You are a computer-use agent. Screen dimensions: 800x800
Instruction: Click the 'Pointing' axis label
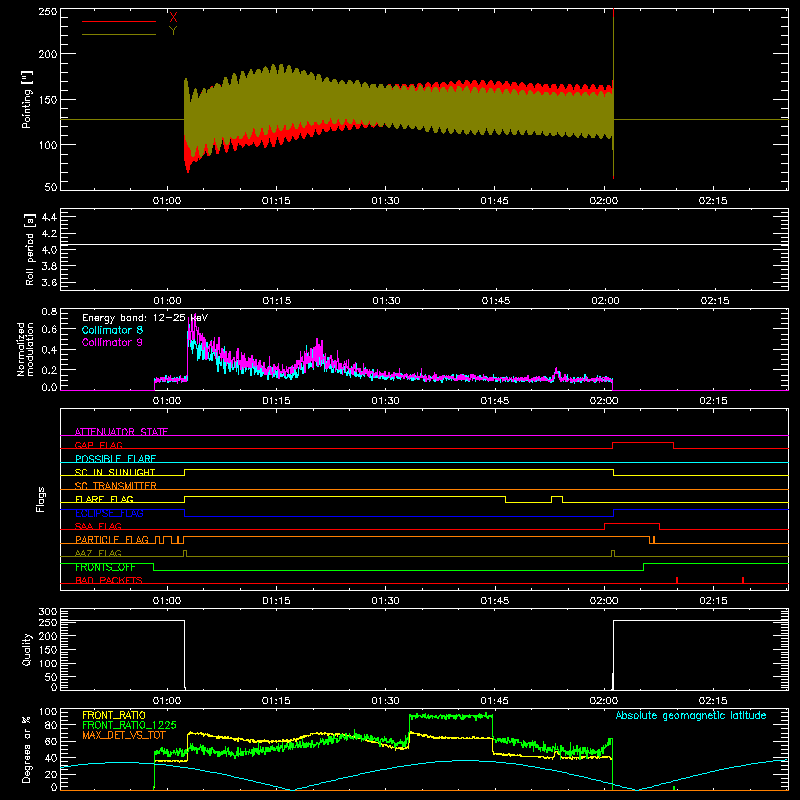tap(27, 99)
